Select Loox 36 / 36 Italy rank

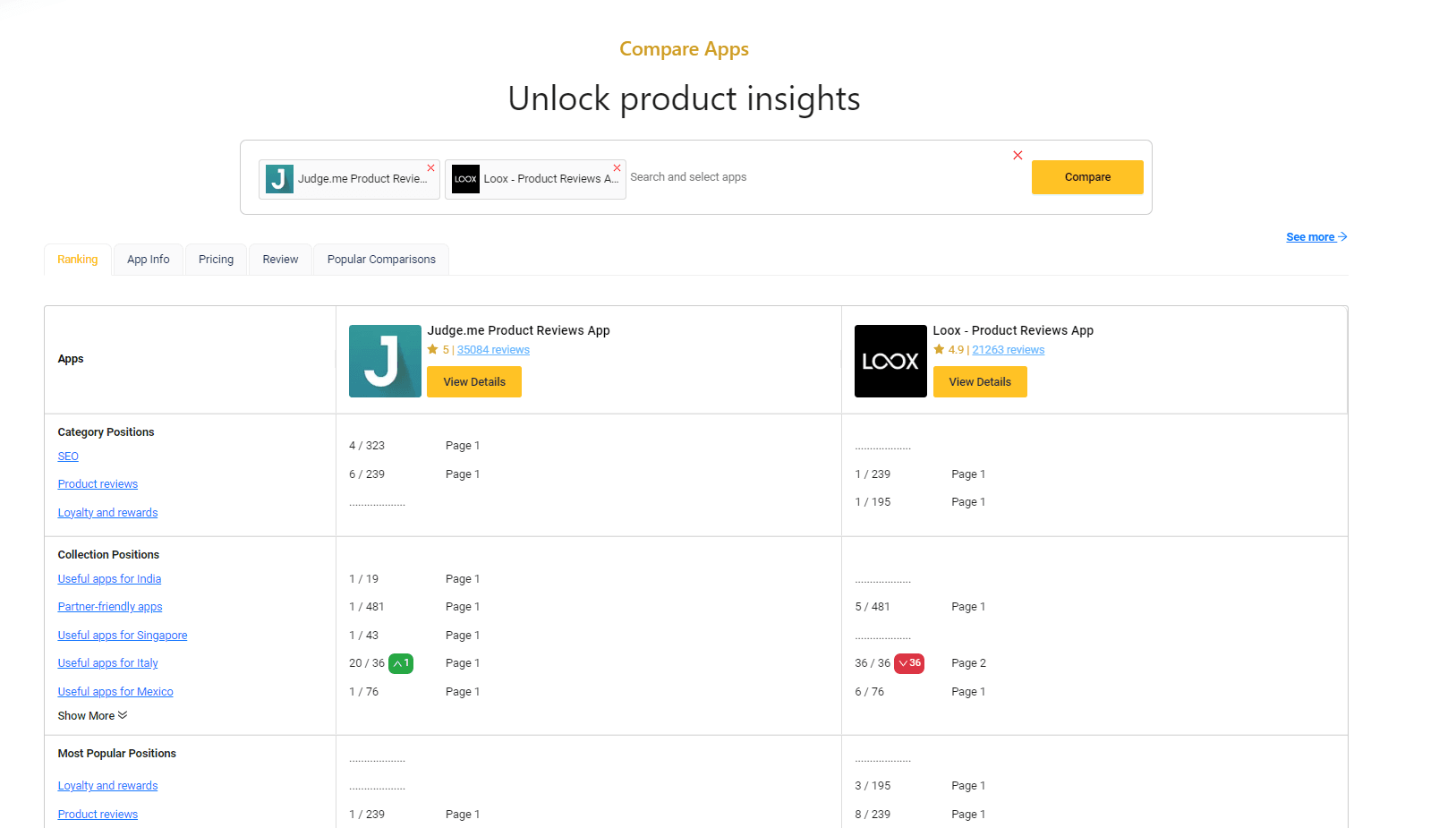click(873, 663)
